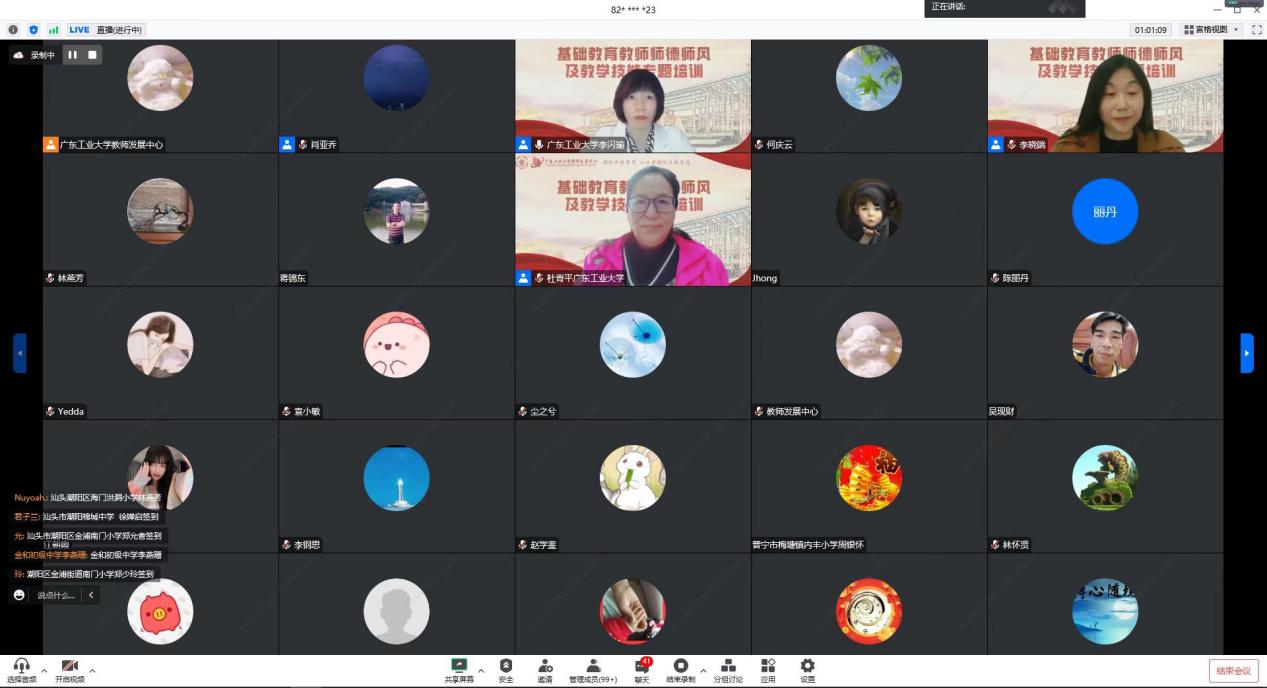
Task: Pause the cloud recording
Action: (73, 55)
